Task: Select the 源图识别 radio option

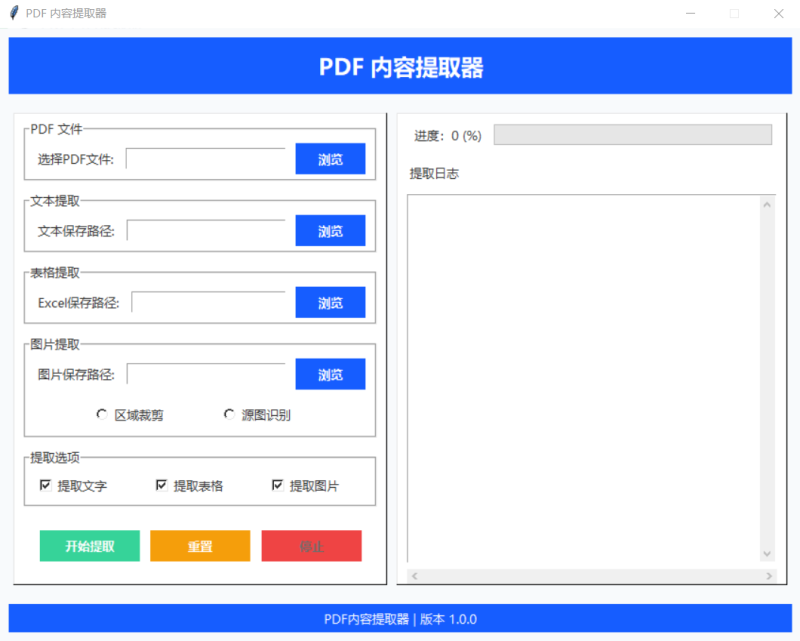Action: [228, 413]
